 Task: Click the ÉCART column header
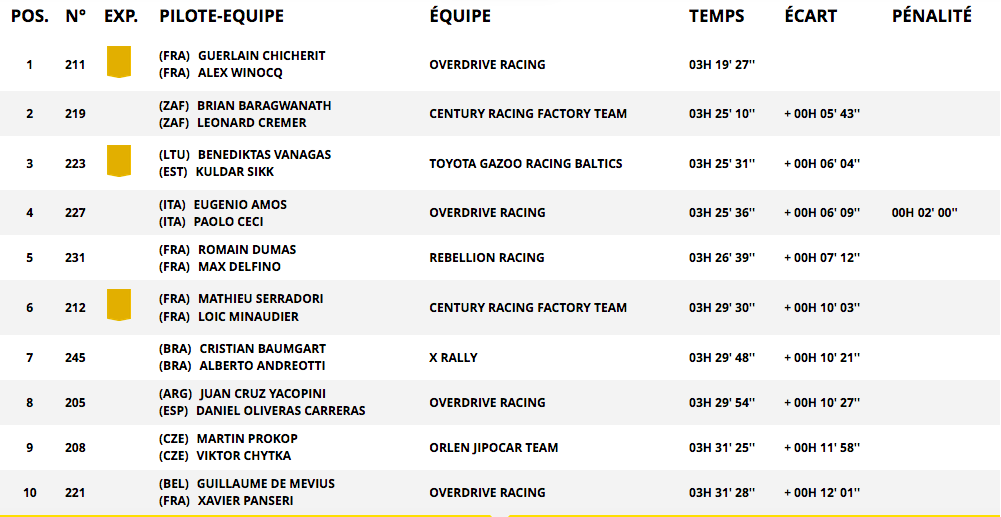tap(811, 17)
